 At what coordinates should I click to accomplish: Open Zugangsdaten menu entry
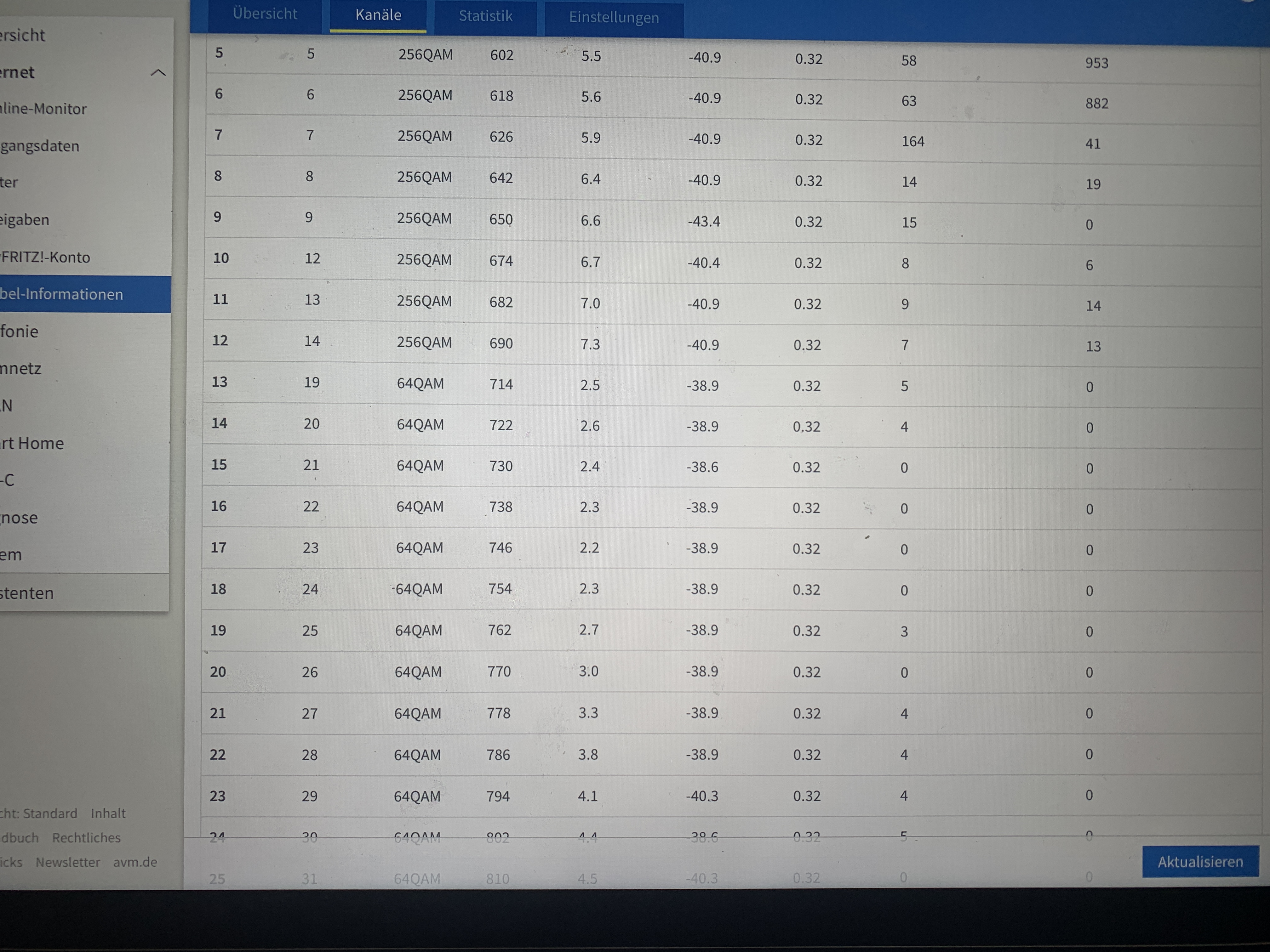[x=40, y=146]
